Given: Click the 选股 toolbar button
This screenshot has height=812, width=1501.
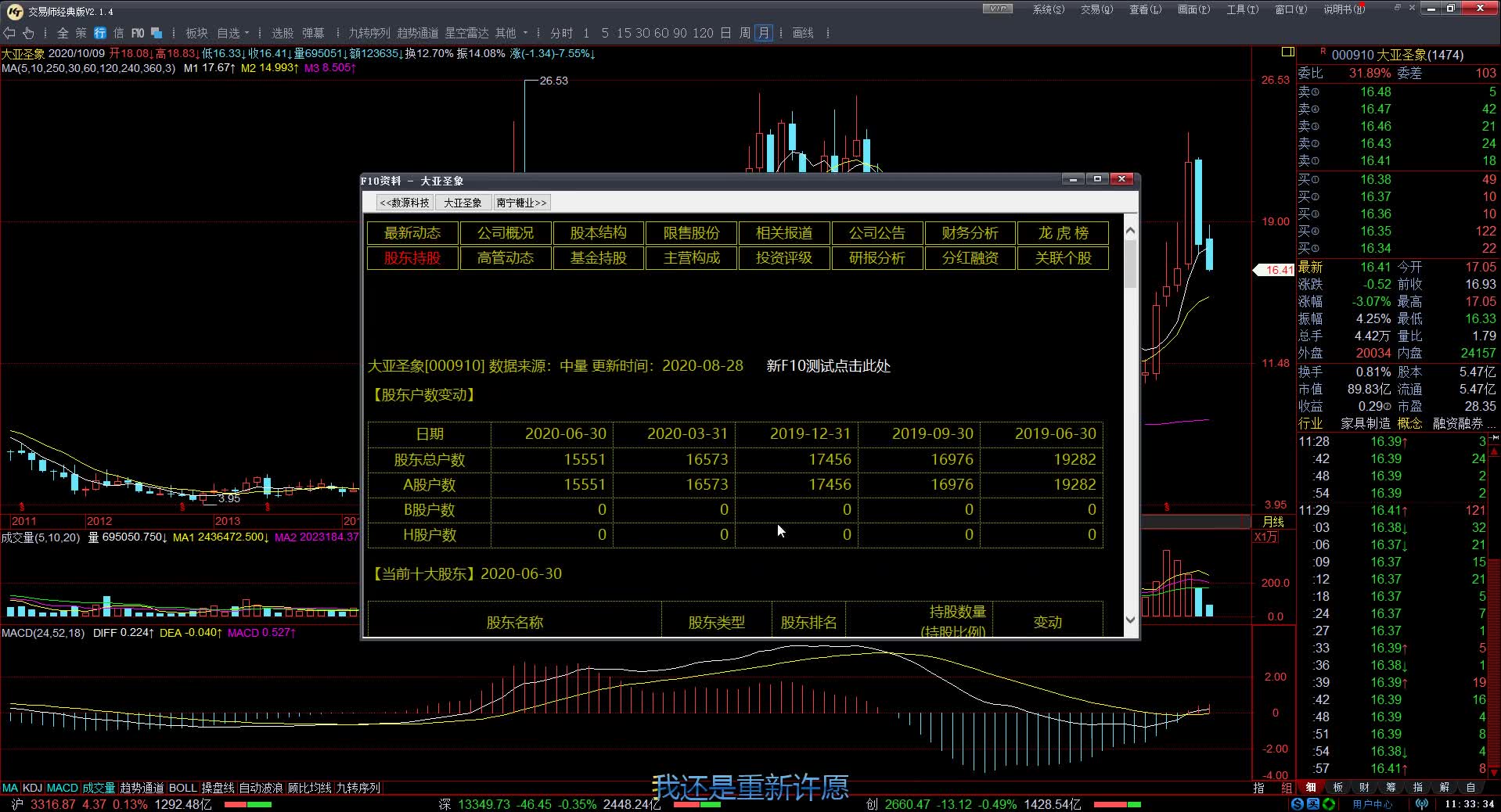Looking at the screenshot, I should click(282, 33).
